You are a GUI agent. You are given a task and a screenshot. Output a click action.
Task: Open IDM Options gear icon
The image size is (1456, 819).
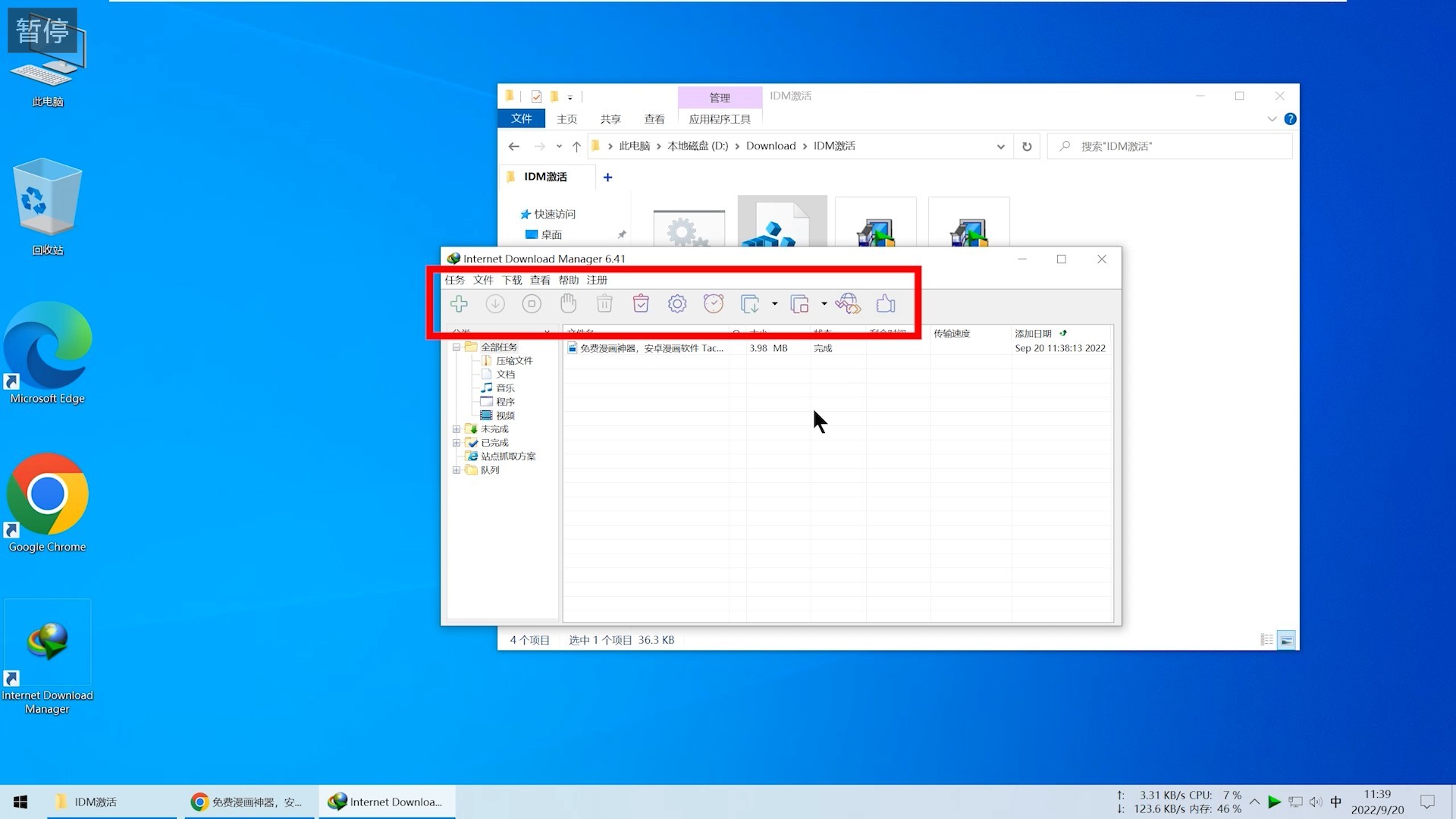pyautogui.click(x=677, y=304)
